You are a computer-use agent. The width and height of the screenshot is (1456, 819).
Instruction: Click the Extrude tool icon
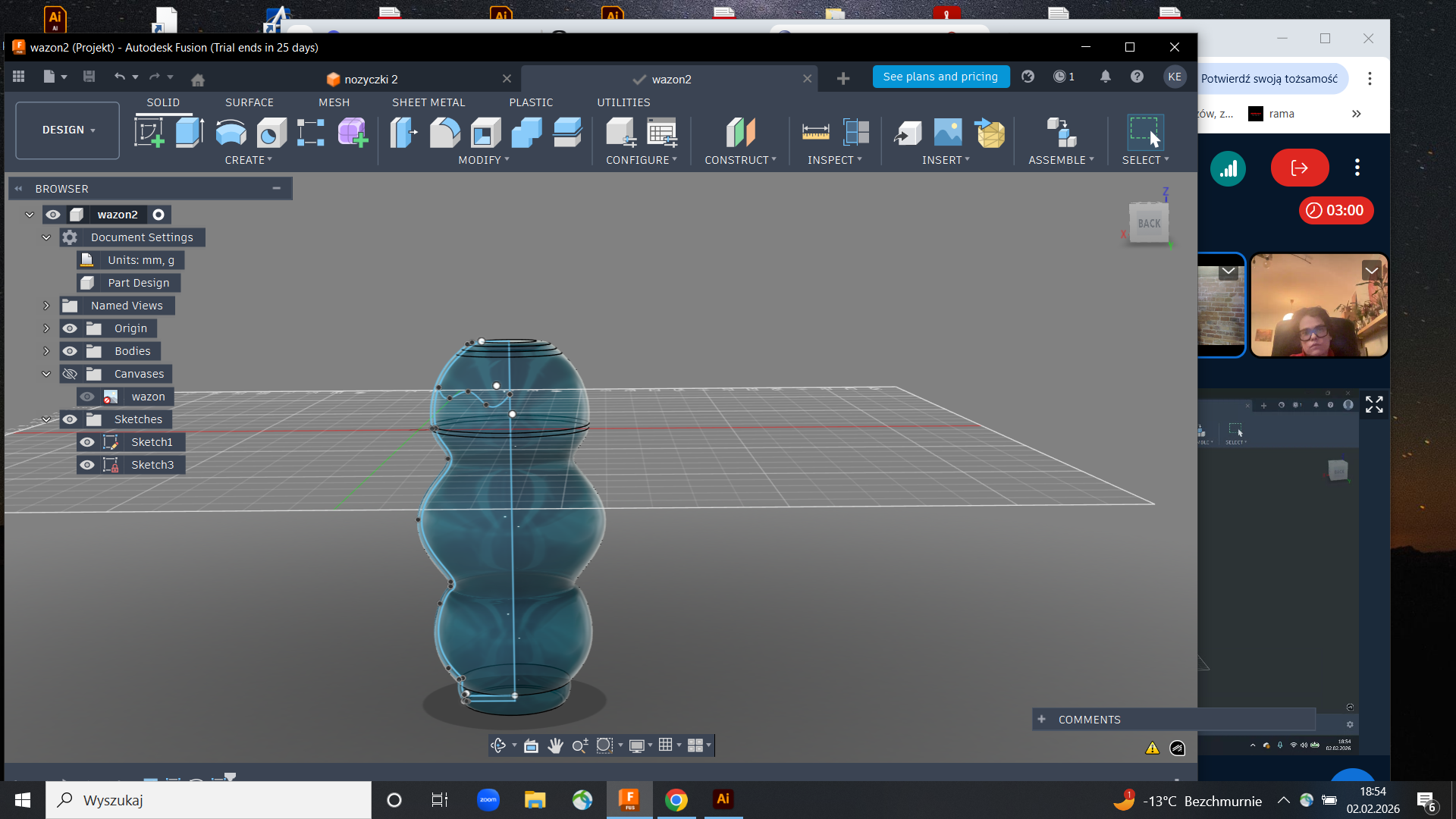[x=190, y=132]
